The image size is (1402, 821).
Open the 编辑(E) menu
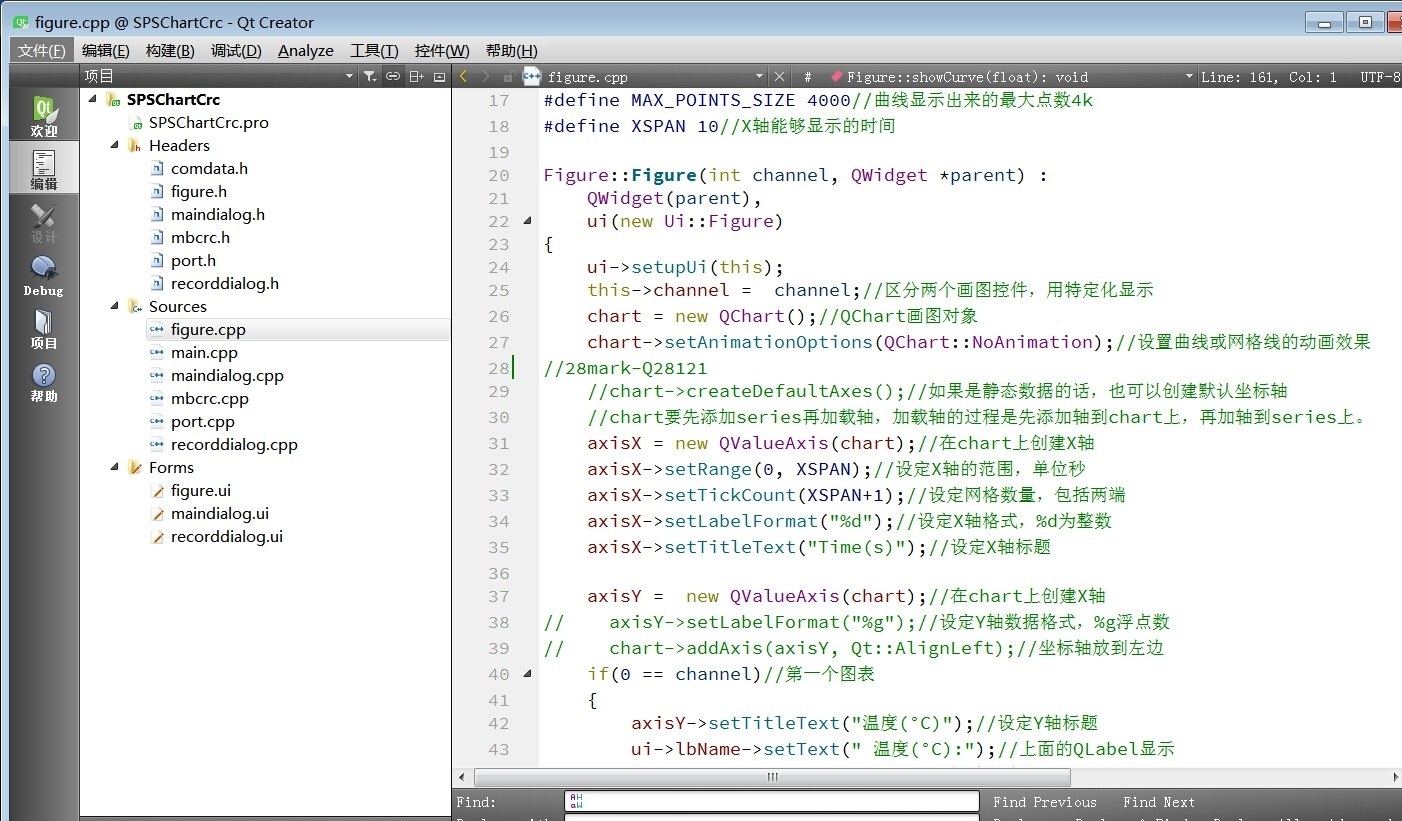(105, 50)
